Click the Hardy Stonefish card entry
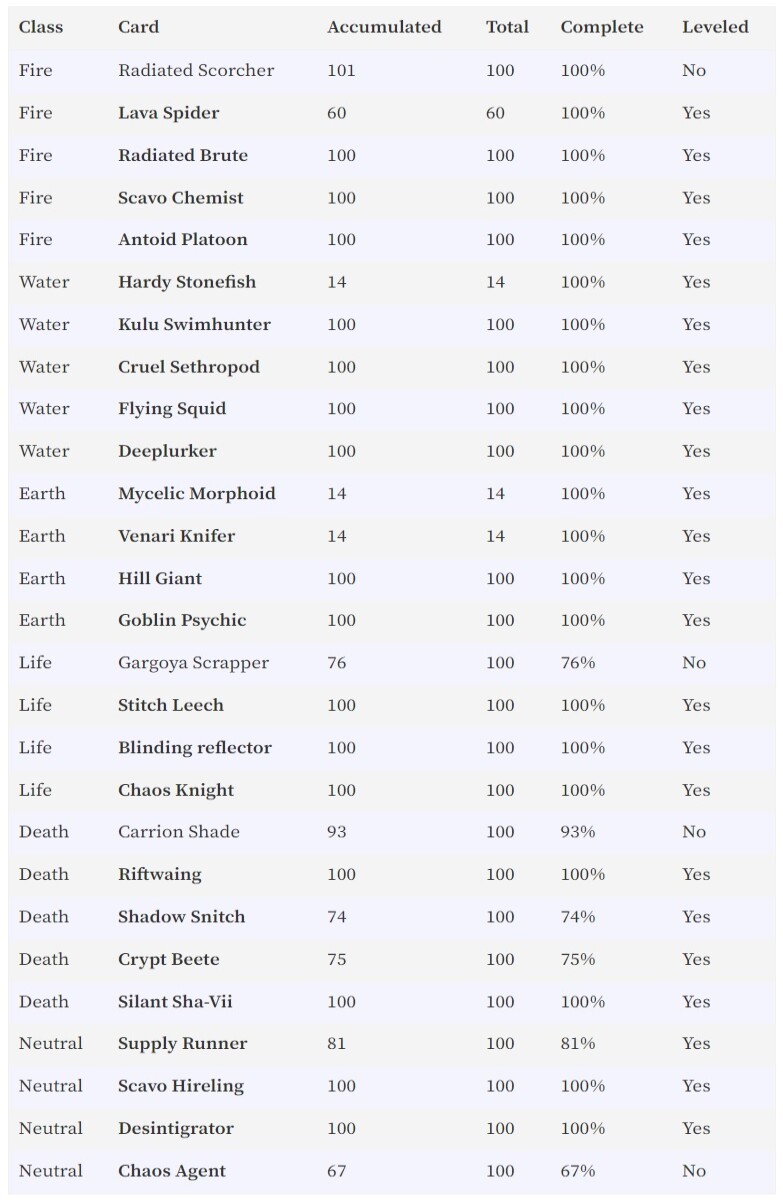 click(187, 282)
